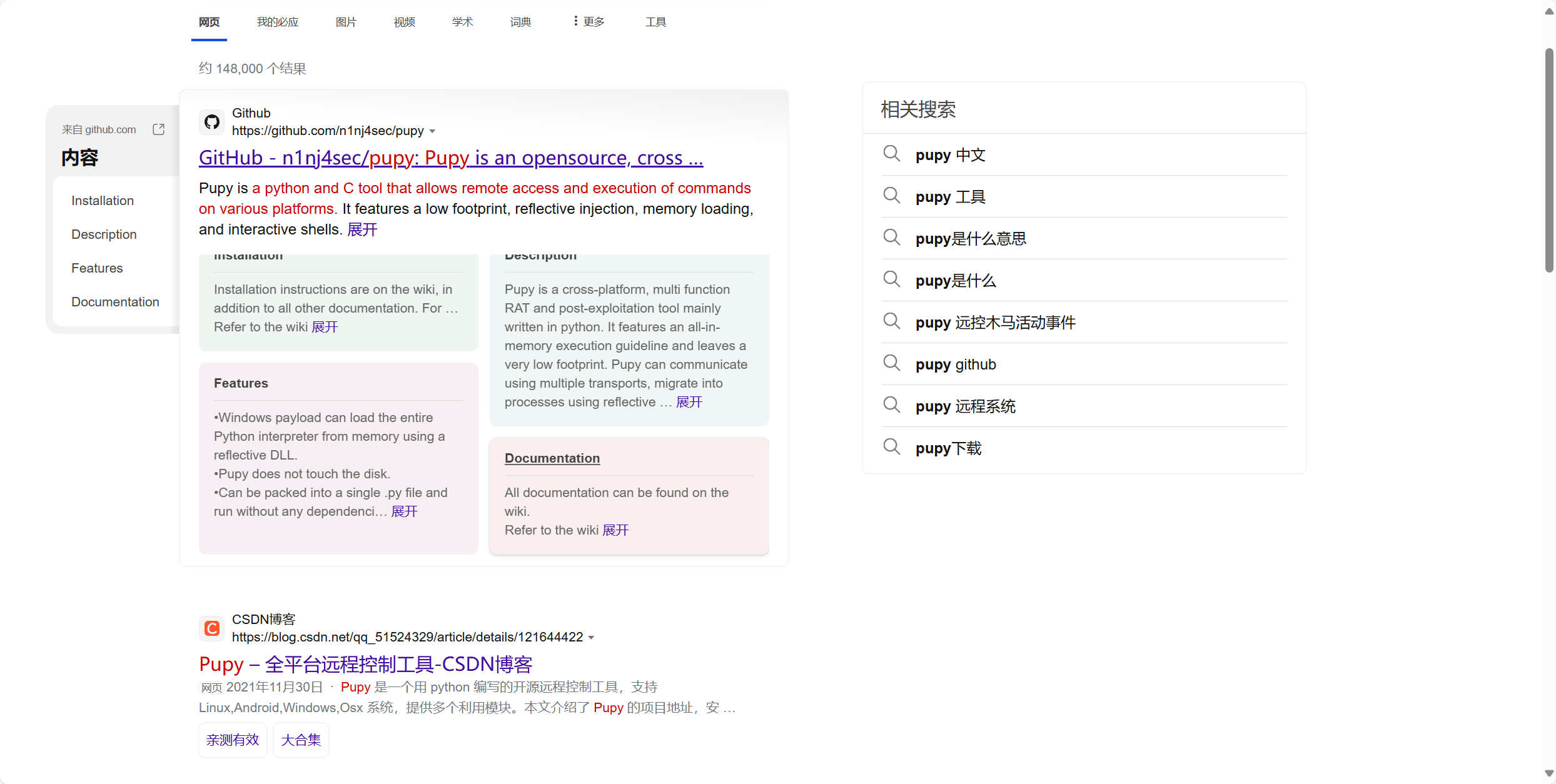
Task: Click search icon next to pupy github
Action: click(x=891, y=363)
